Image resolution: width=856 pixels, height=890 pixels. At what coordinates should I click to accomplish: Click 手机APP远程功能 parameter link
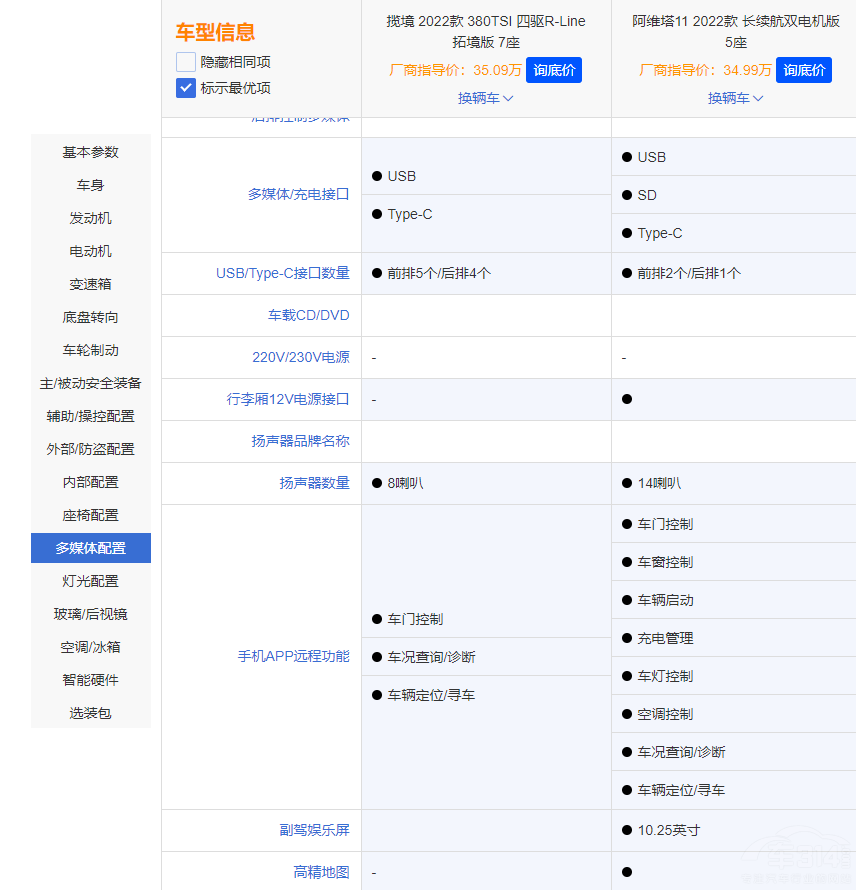(x=293, y=657)
